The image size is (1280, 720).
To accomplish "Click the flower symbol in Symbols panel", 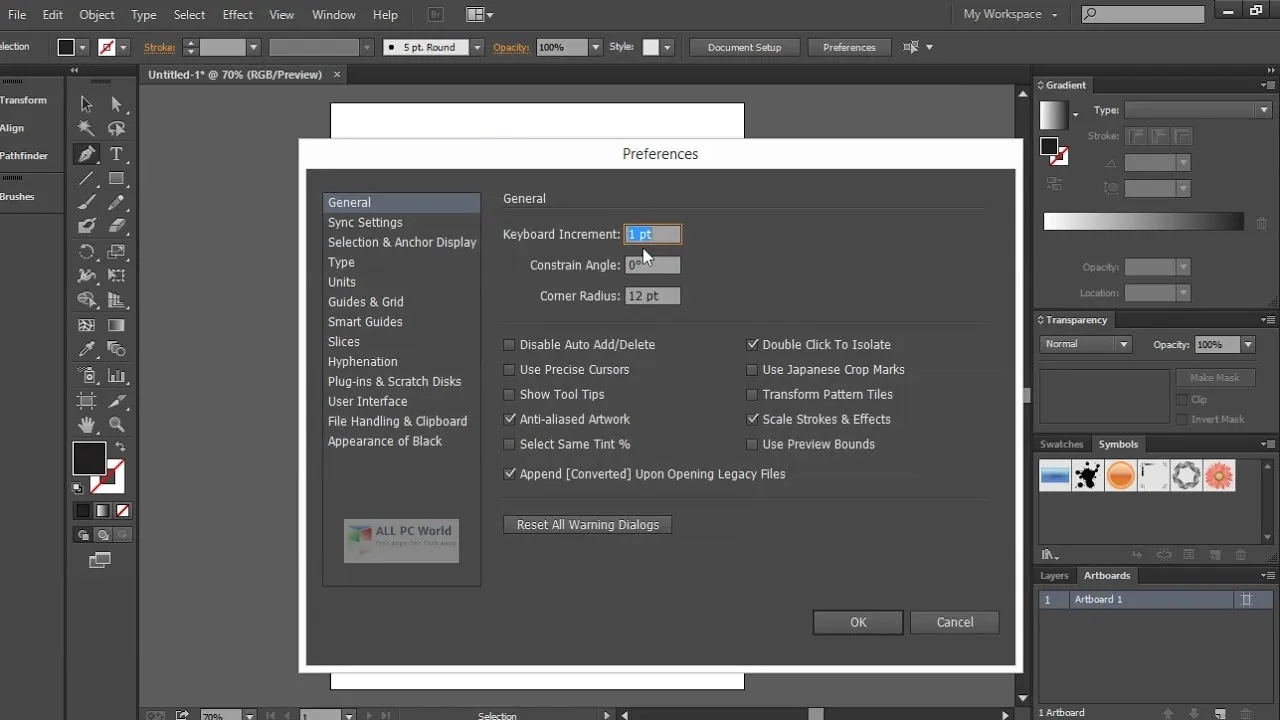I will click(1219, 476).
